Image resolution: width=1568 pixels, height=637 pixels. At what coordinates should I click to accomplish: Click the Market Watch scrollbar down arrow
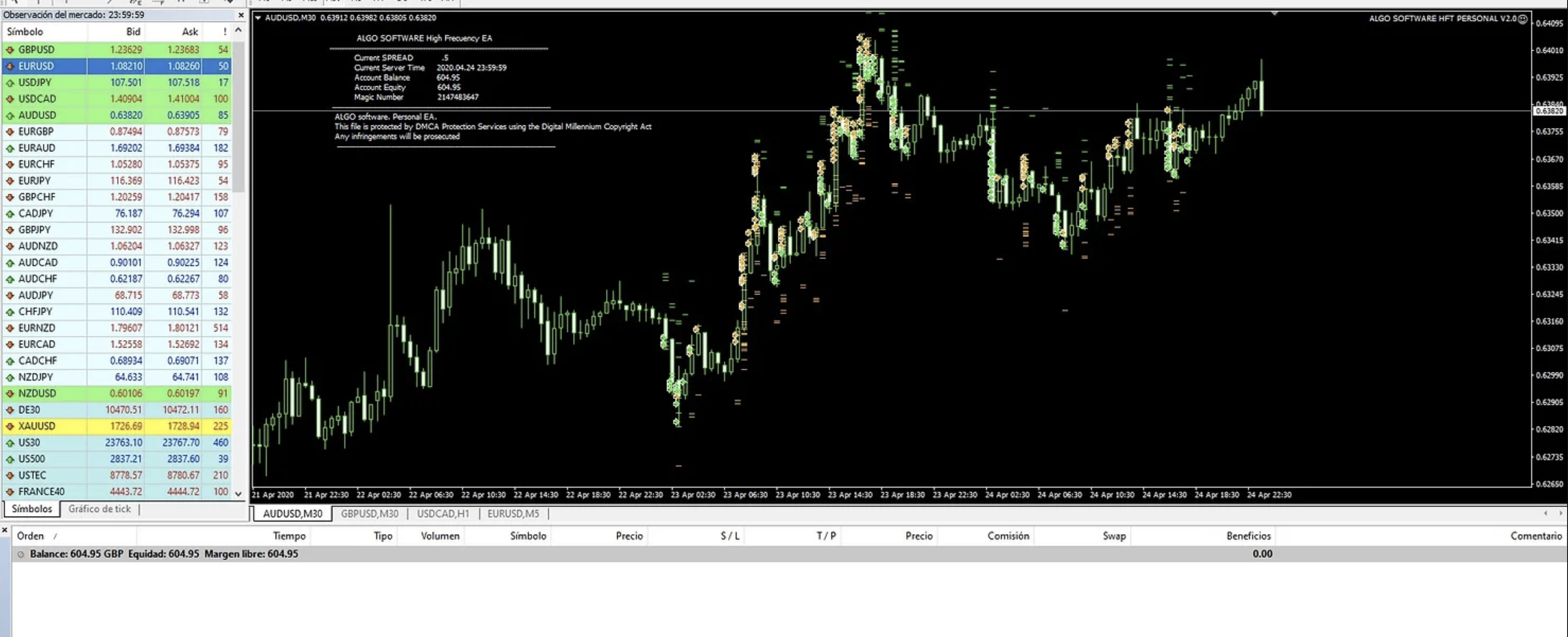click(x=238, y=494)
